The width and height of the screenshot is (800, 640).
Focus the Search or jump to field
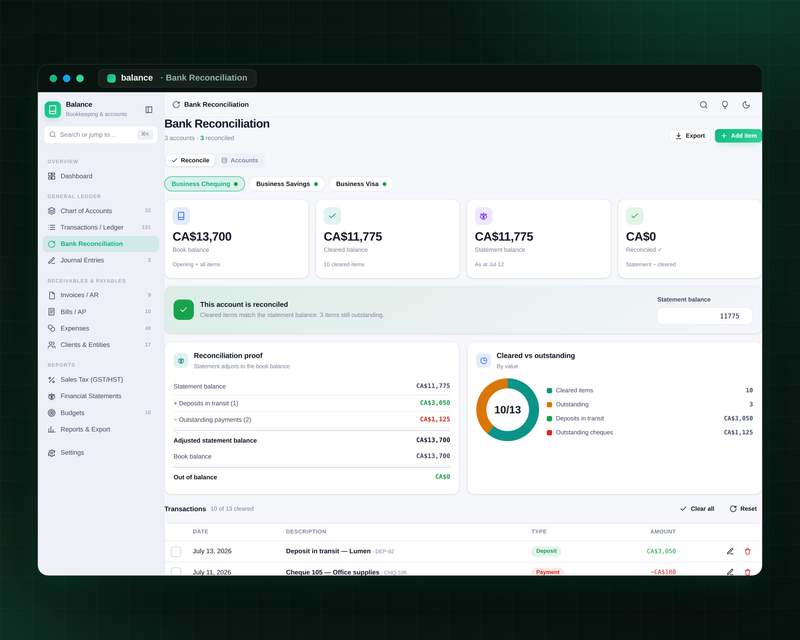coord(101,135)
